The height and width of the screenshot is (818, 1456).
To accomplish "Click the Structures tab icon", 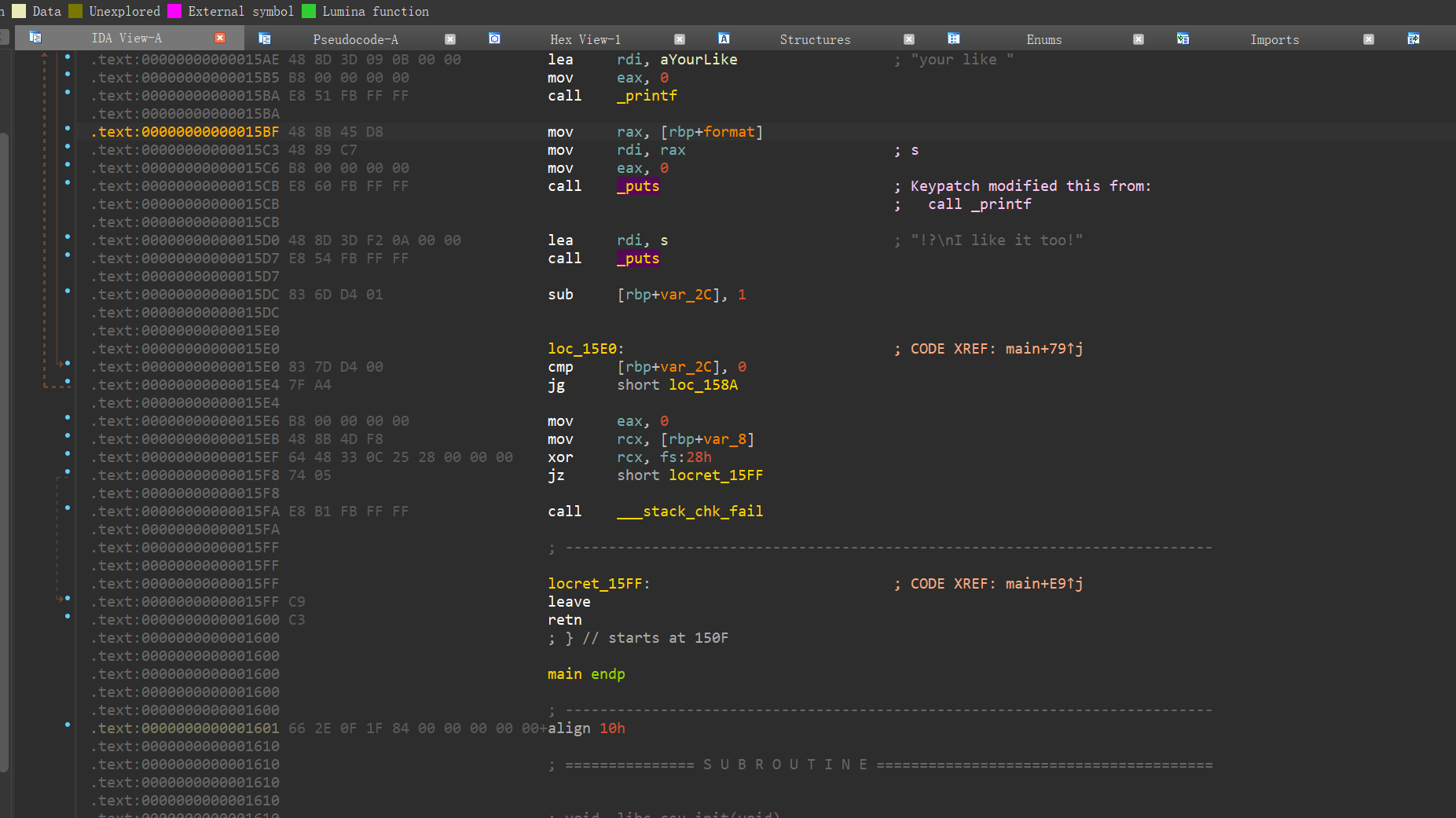I will point(724,39).
